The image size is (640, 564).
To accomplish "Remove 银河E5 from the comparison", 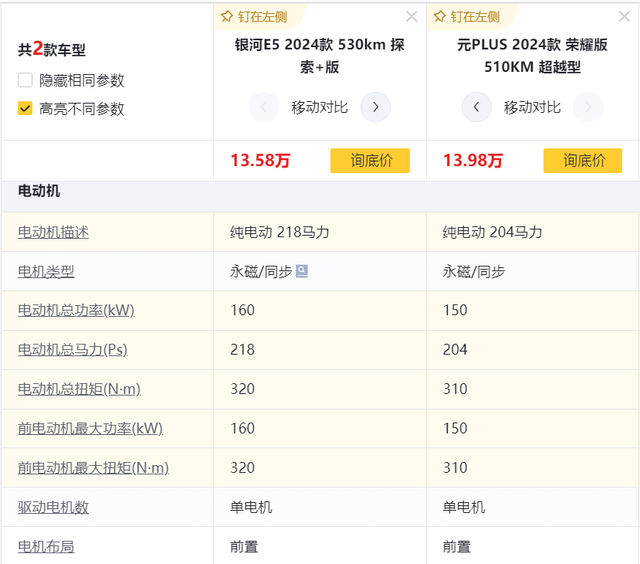I will [x=412, y=17].
